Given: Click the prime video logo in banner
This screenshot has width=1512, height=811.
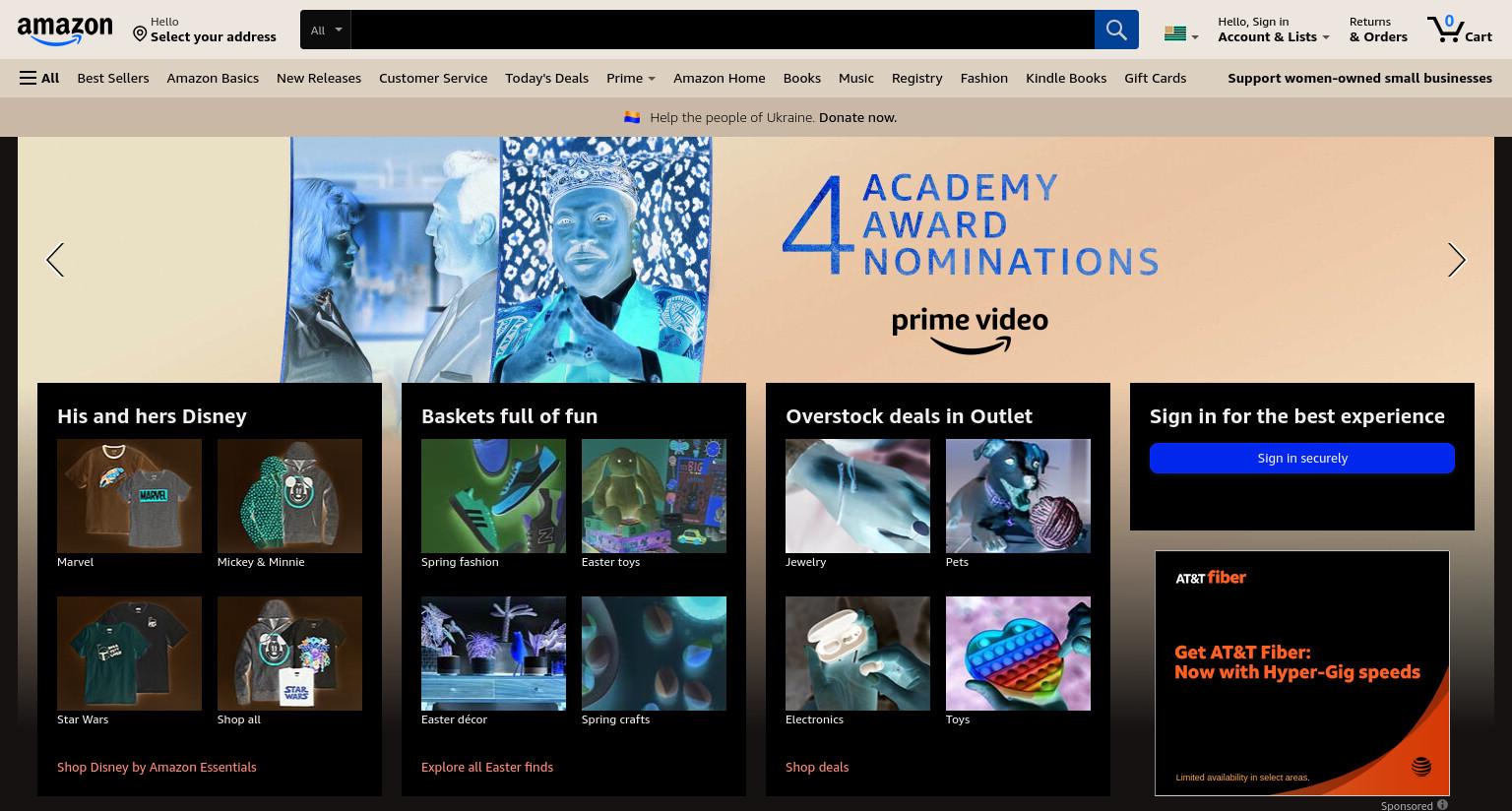Looking at the screenshot, I should (970, 331).
